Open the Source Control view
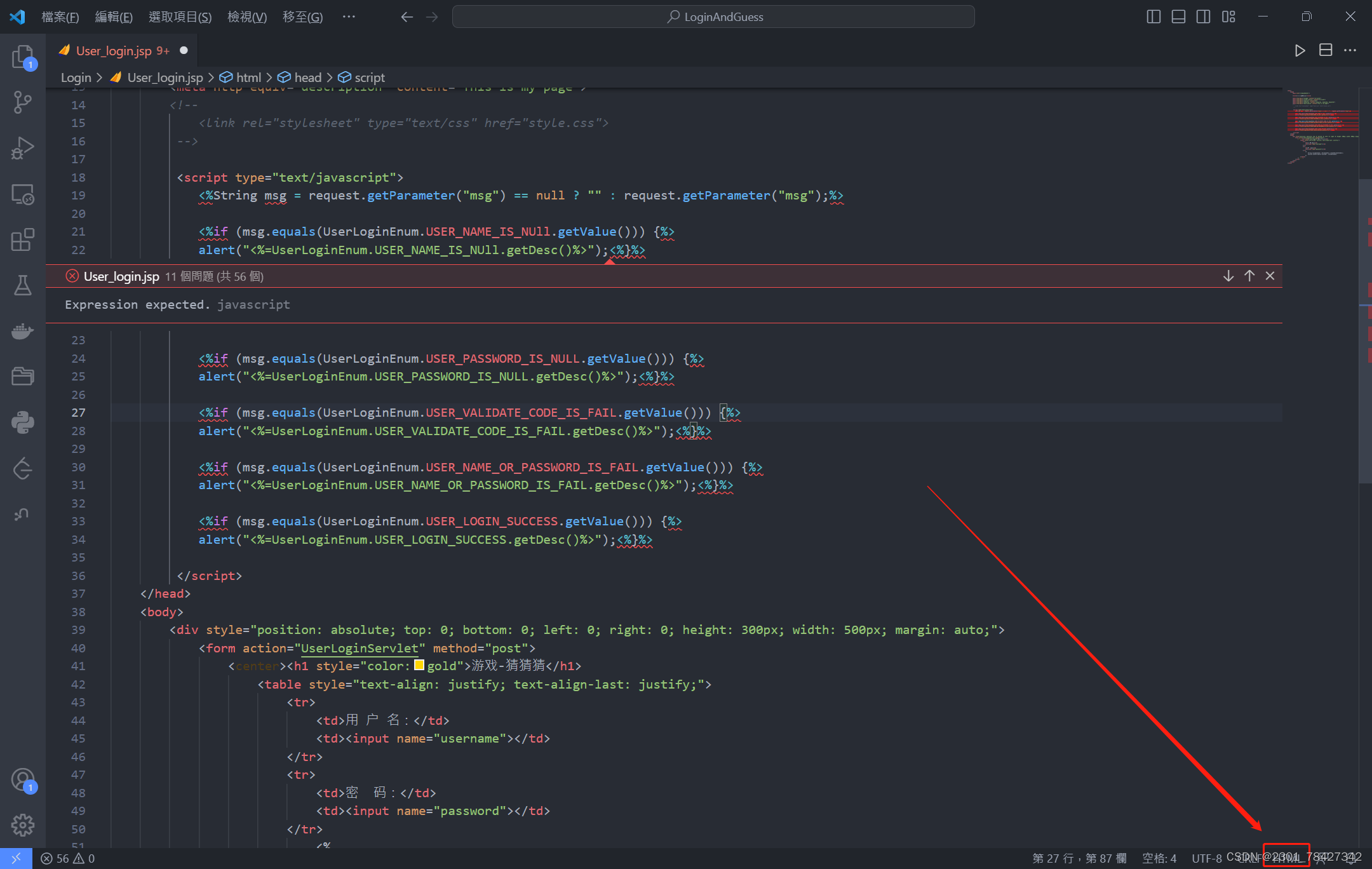 tap(23, 102)
